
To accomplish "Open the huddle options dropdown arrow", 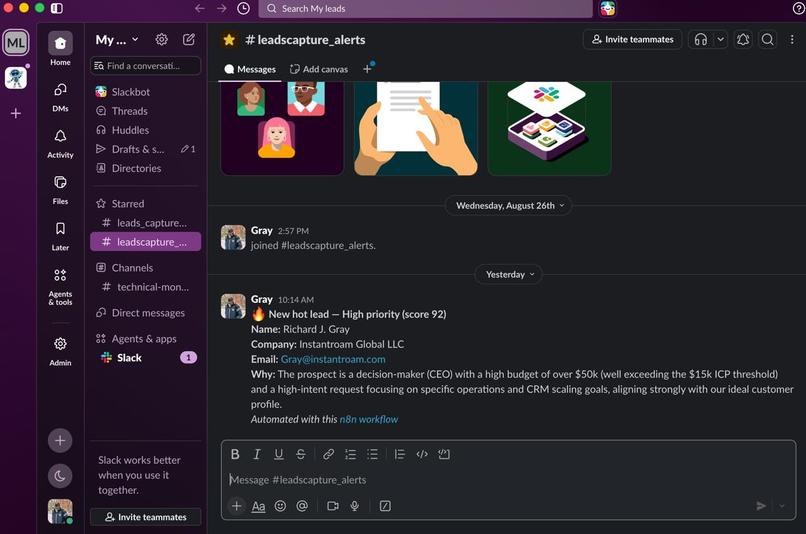I will (720, 40).
